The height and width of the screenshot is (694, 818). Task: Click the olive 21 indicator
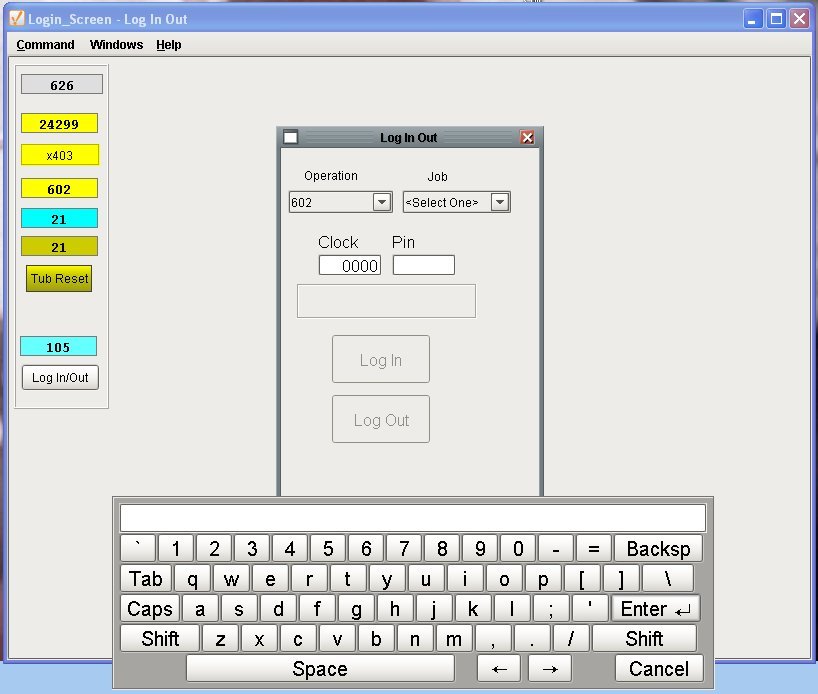coord(59,246)
